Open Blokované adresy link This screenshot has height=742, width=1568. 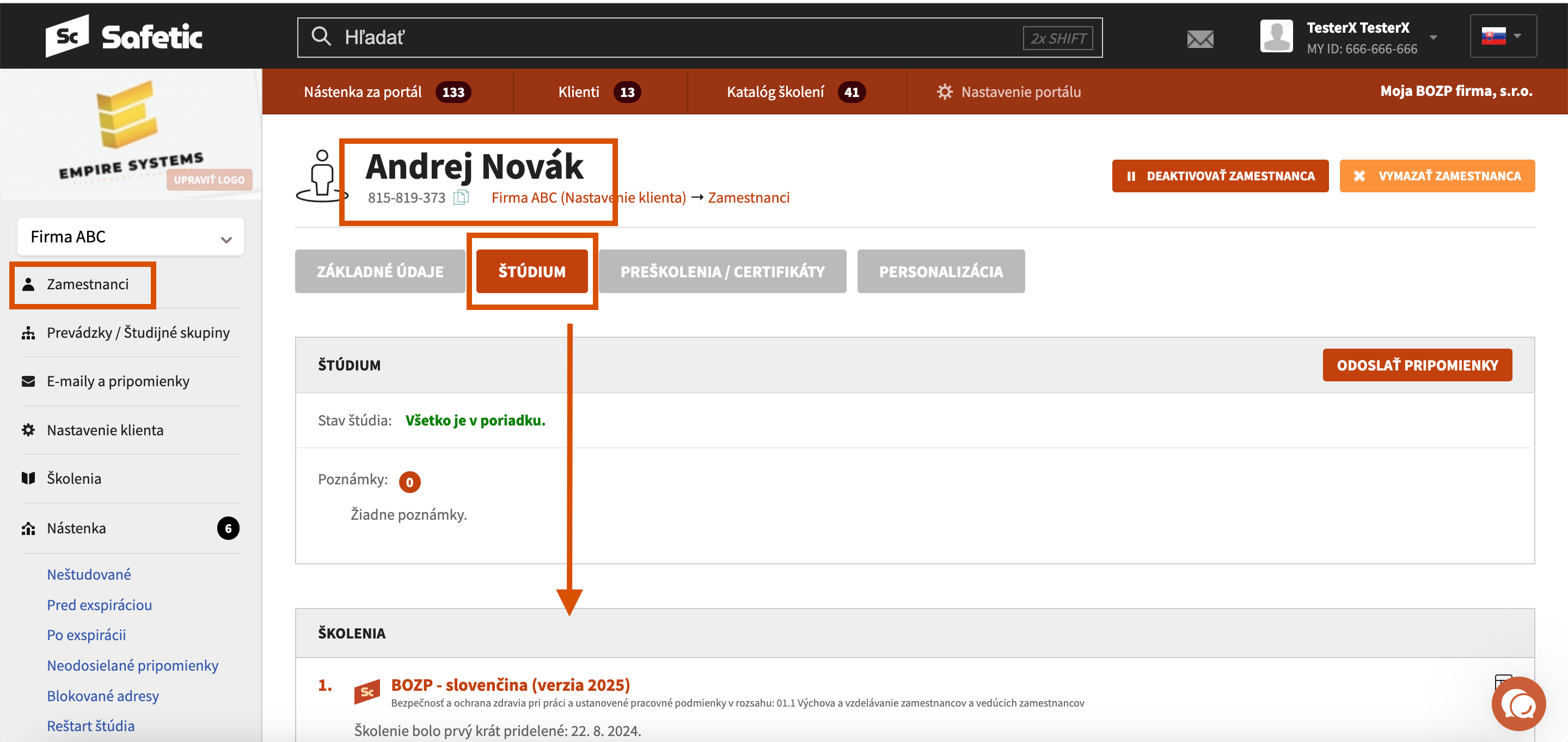coord(103,696)
